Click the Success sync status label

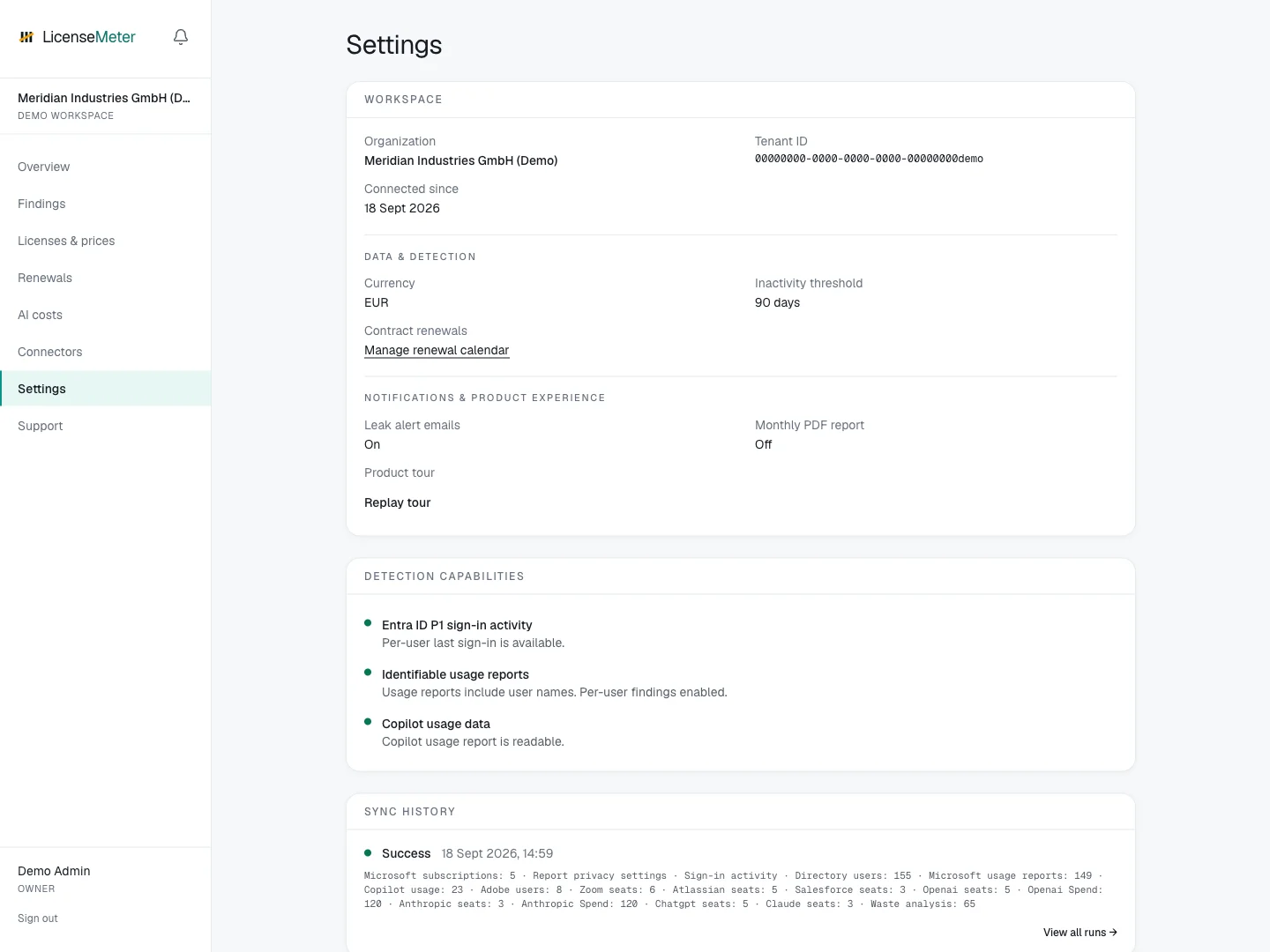[407, 853]
